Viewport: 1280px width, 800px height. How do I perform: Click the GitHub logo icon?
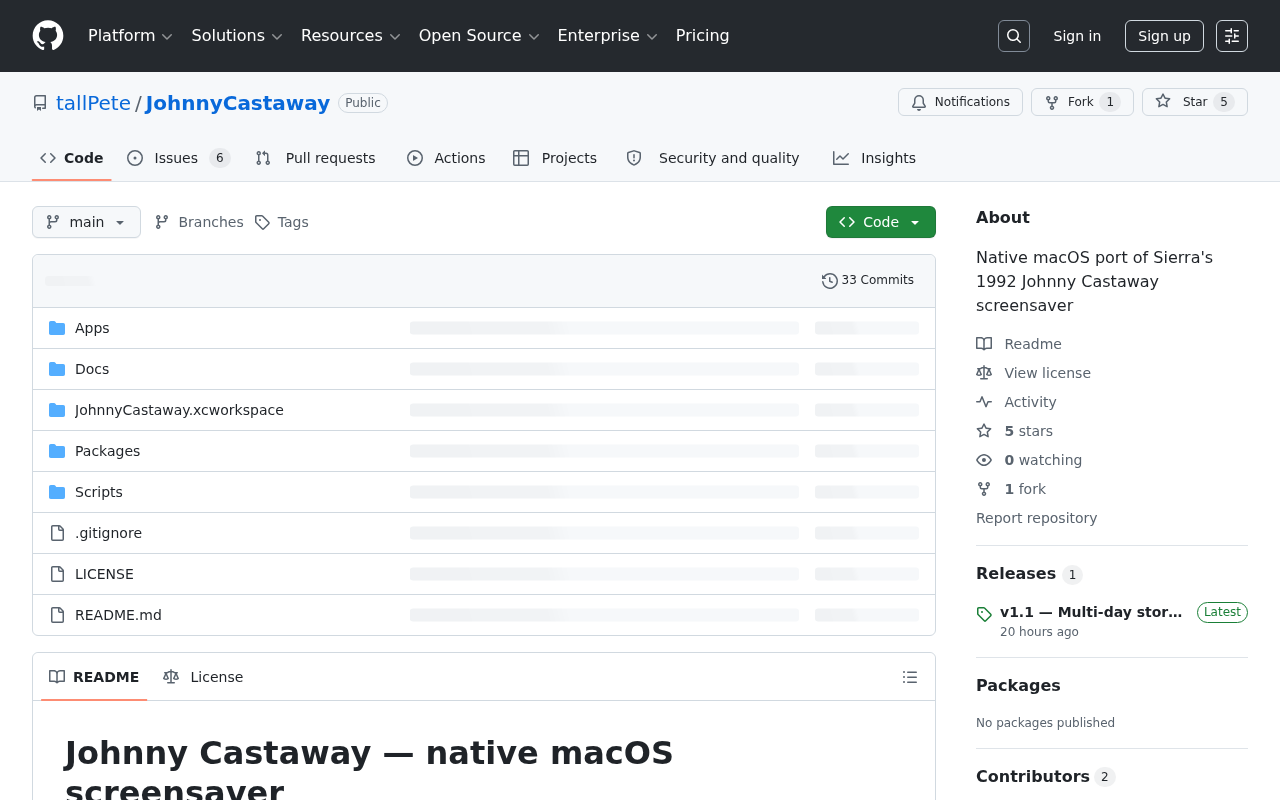point(48,36)
